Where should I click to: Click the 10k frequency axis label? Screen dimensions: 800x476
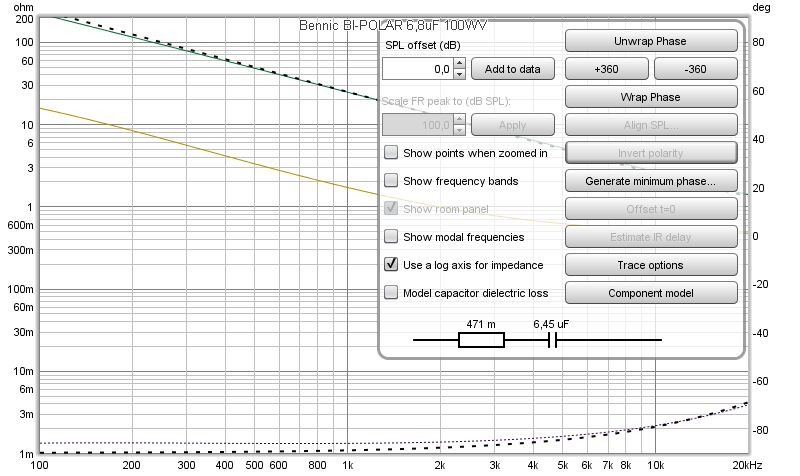pos(656,465)
